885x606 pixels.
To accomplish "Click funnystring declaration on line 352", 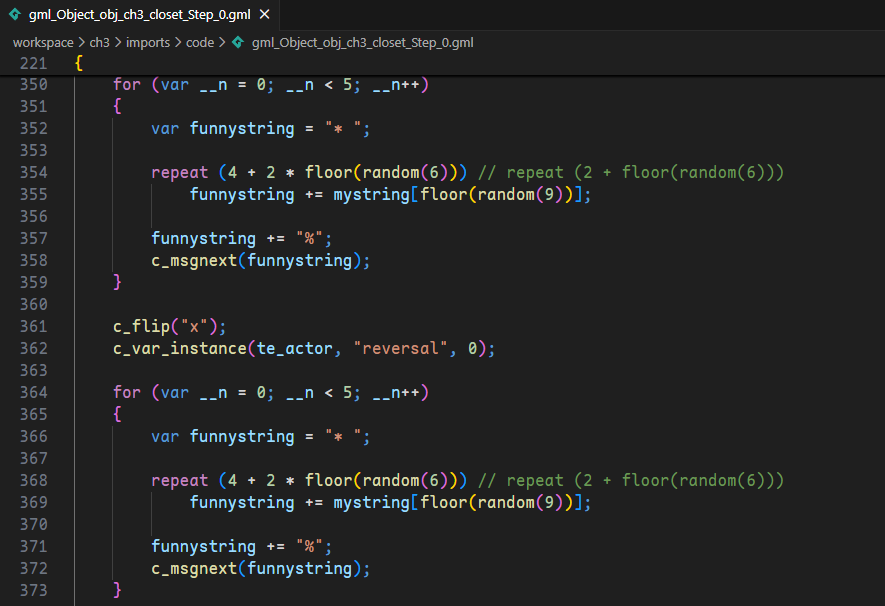I will (x=242, y=129).
